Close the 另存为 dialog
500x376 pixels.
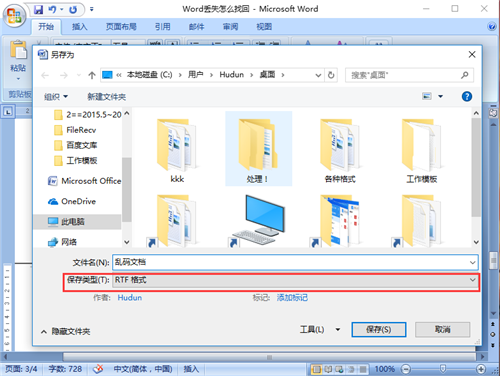472,55
